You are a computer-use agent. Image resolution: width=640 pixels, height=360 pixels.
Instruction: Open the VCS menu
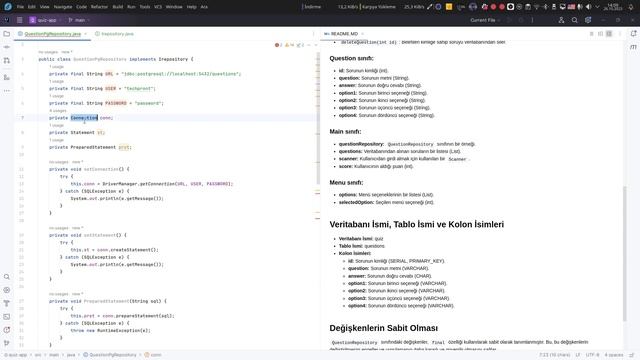click(x=158, y=7)
